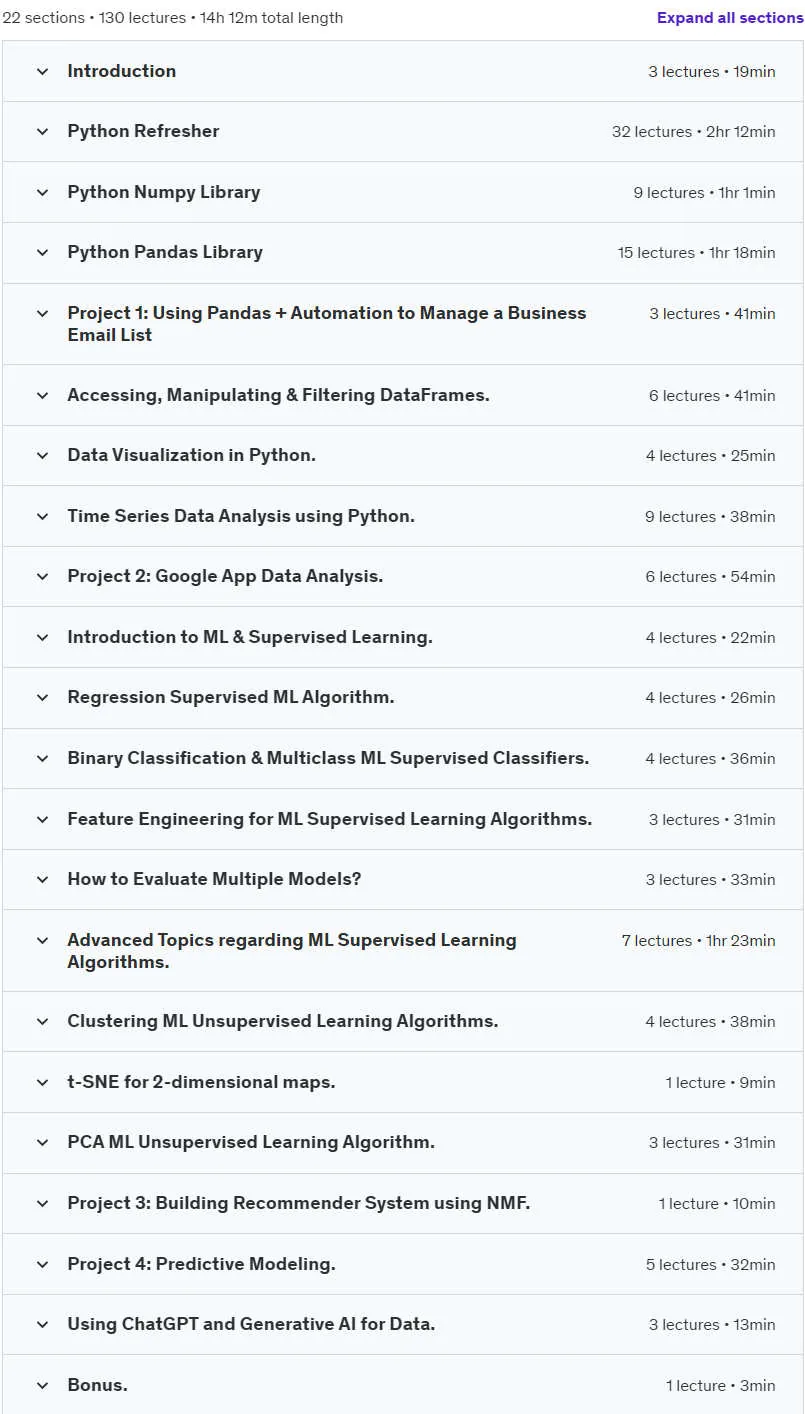Click the chevron next to Python Numpy Library

click(x=42, y=193)
